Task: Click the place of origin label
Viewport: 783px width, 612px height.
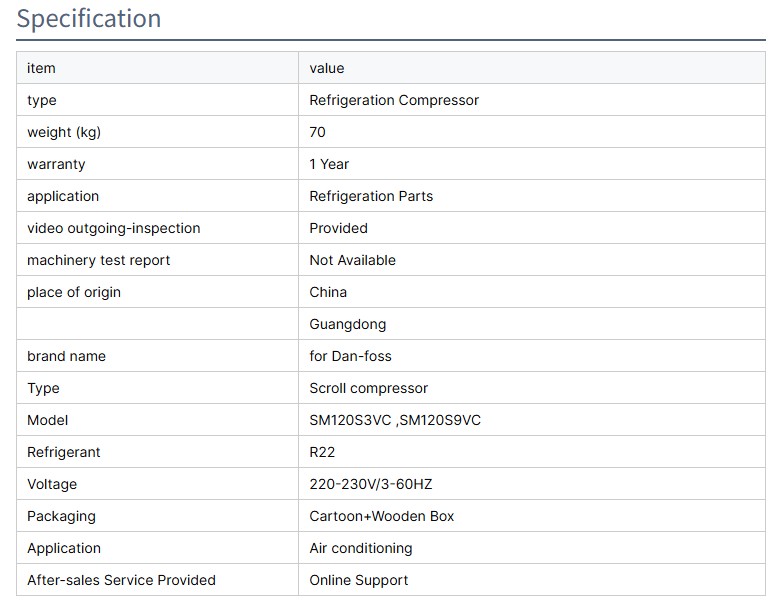Action: click(74, 292)
